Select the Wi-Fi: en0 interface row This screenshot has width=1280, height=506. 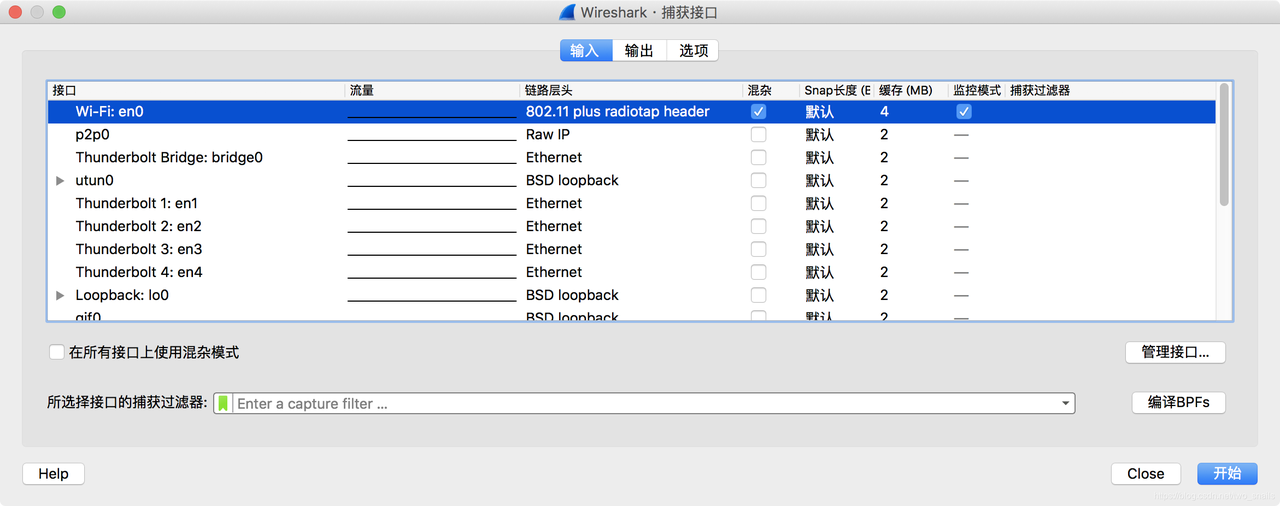point(632,112)
